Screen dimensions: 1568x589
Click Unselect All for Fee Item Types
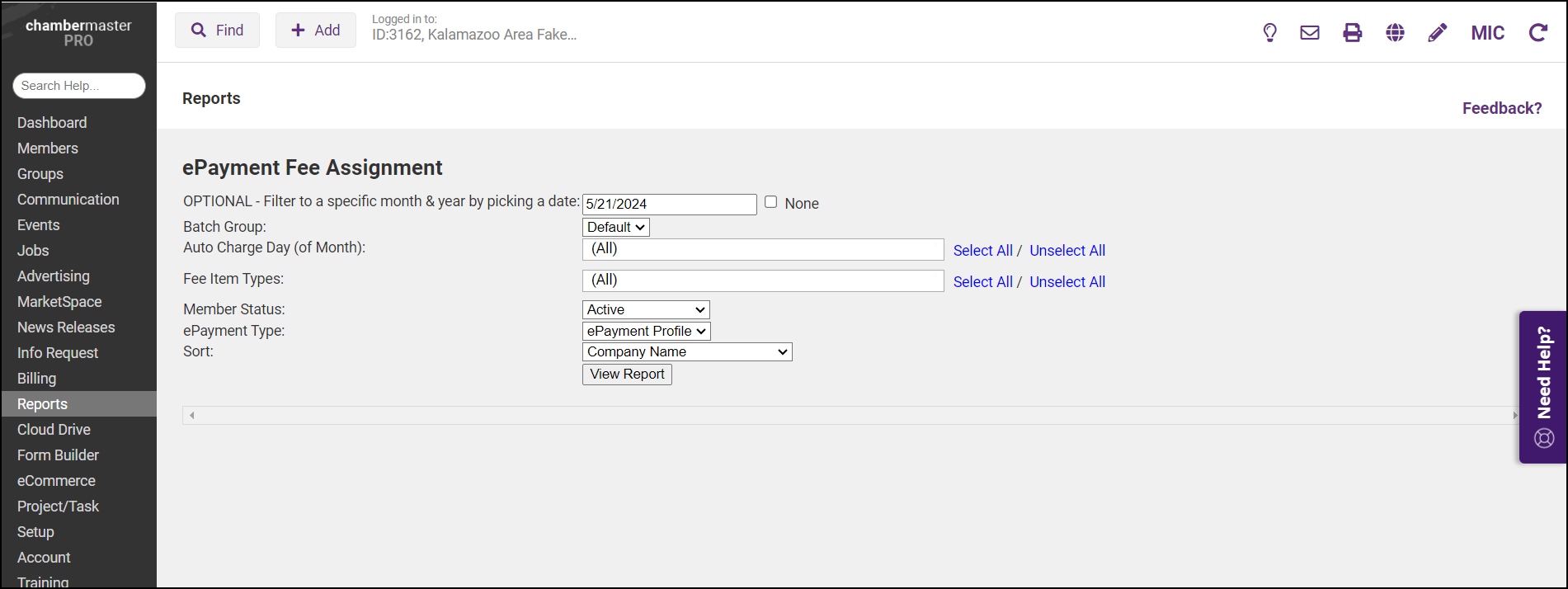tap(1067, 282)
